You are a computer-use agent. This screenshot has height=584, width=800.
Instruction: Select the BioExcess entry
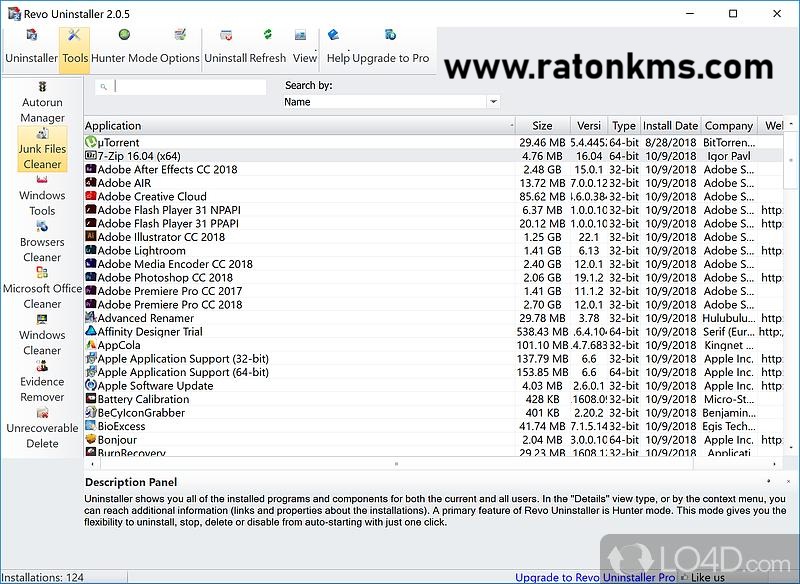[x=433, y=426]
